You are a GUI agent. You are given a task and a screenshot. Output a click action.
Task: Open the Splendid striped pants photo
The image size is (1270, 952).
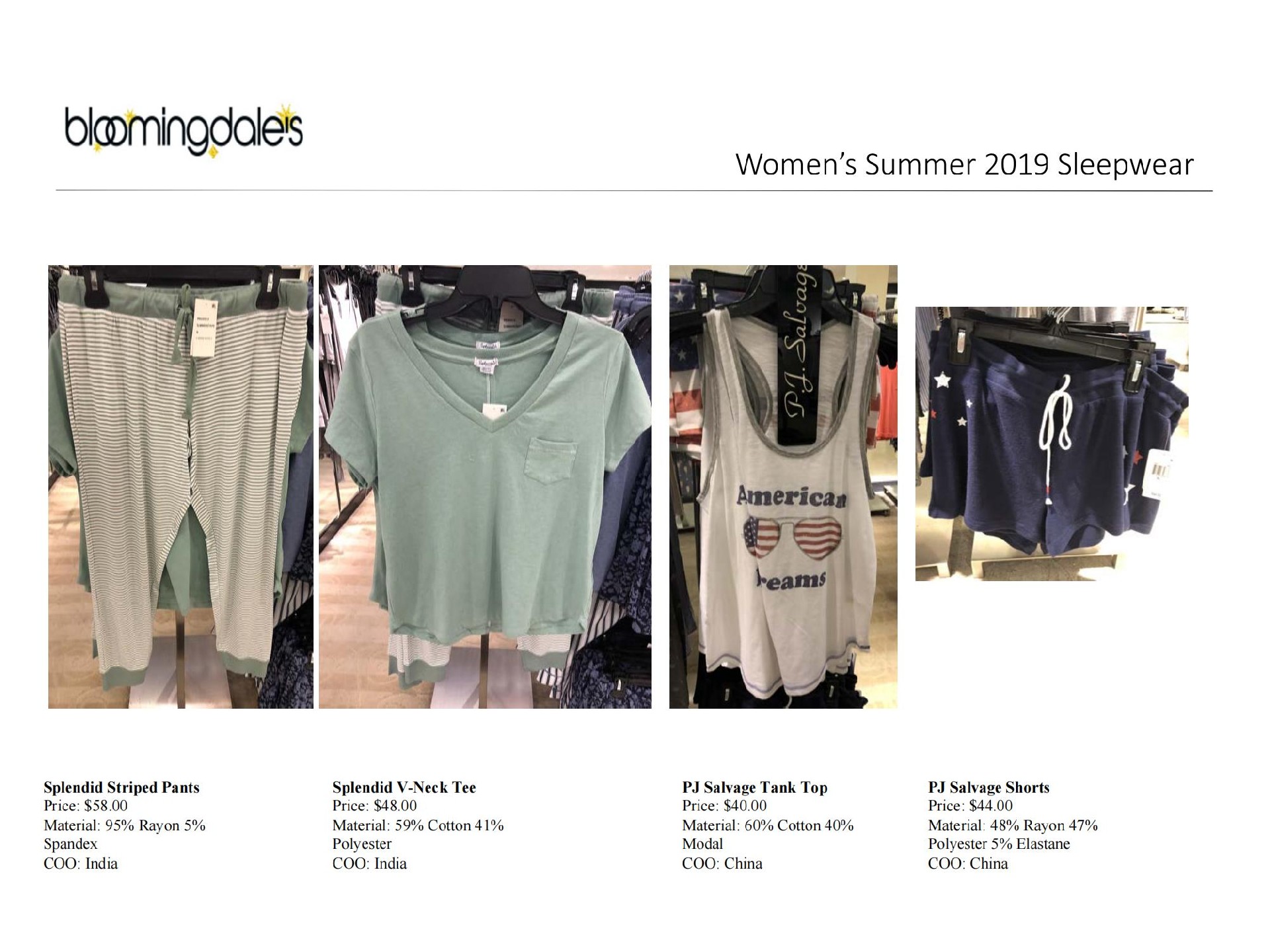tap(181, 487)
